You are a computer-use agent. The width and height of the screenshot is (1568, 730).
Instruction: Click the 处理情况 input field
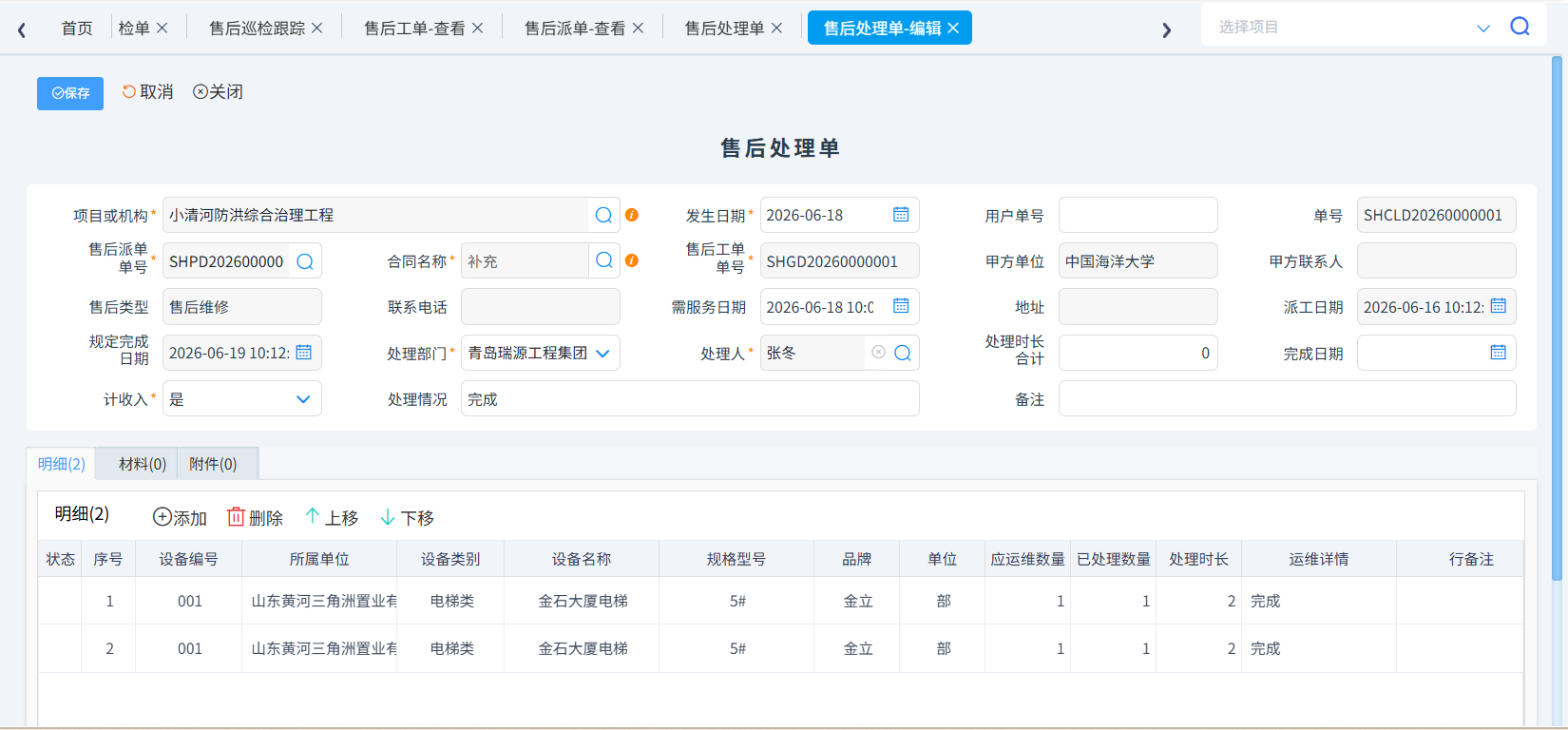click(x=690, y=398)
